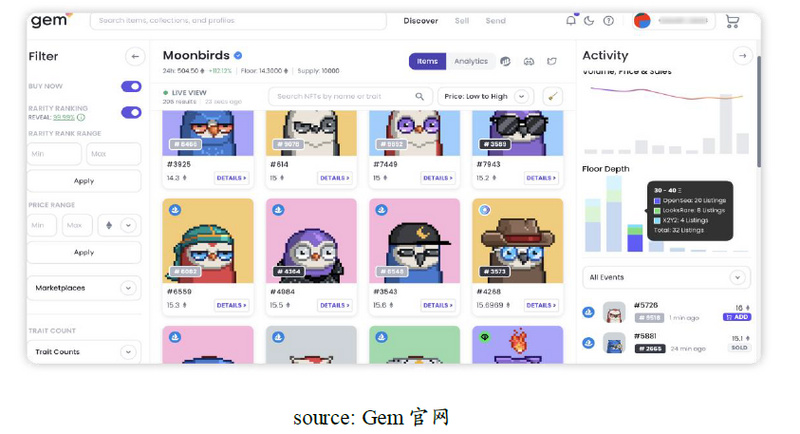Click the rarity rank Min field
The width and height of the screenshot is (800, 434).
55,154
